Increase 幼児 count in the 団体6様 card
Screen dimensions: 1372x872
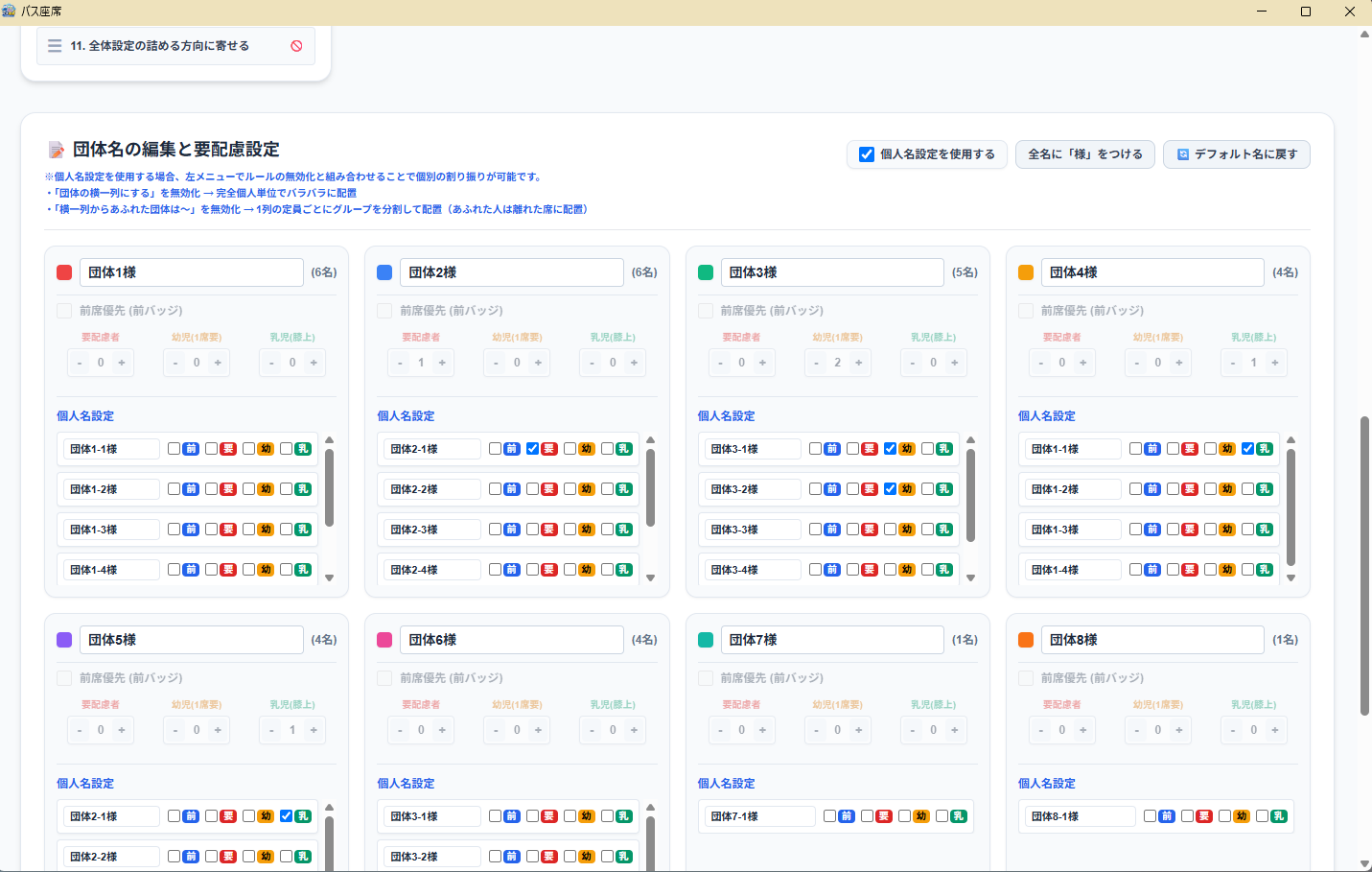coord(538,730)
